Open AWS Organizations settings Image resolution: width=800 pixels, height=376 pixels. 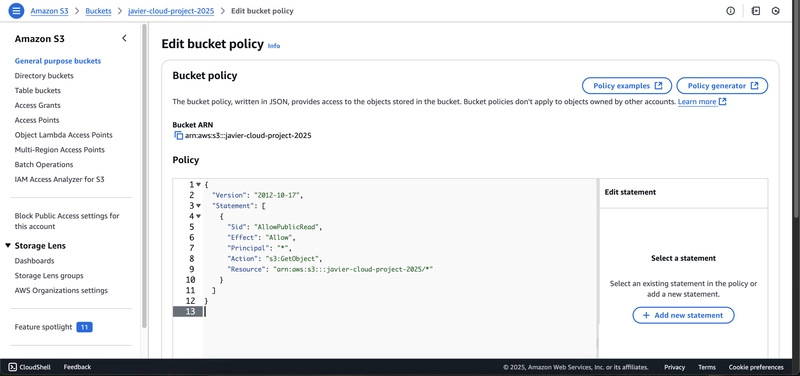[x=61, y=290]
